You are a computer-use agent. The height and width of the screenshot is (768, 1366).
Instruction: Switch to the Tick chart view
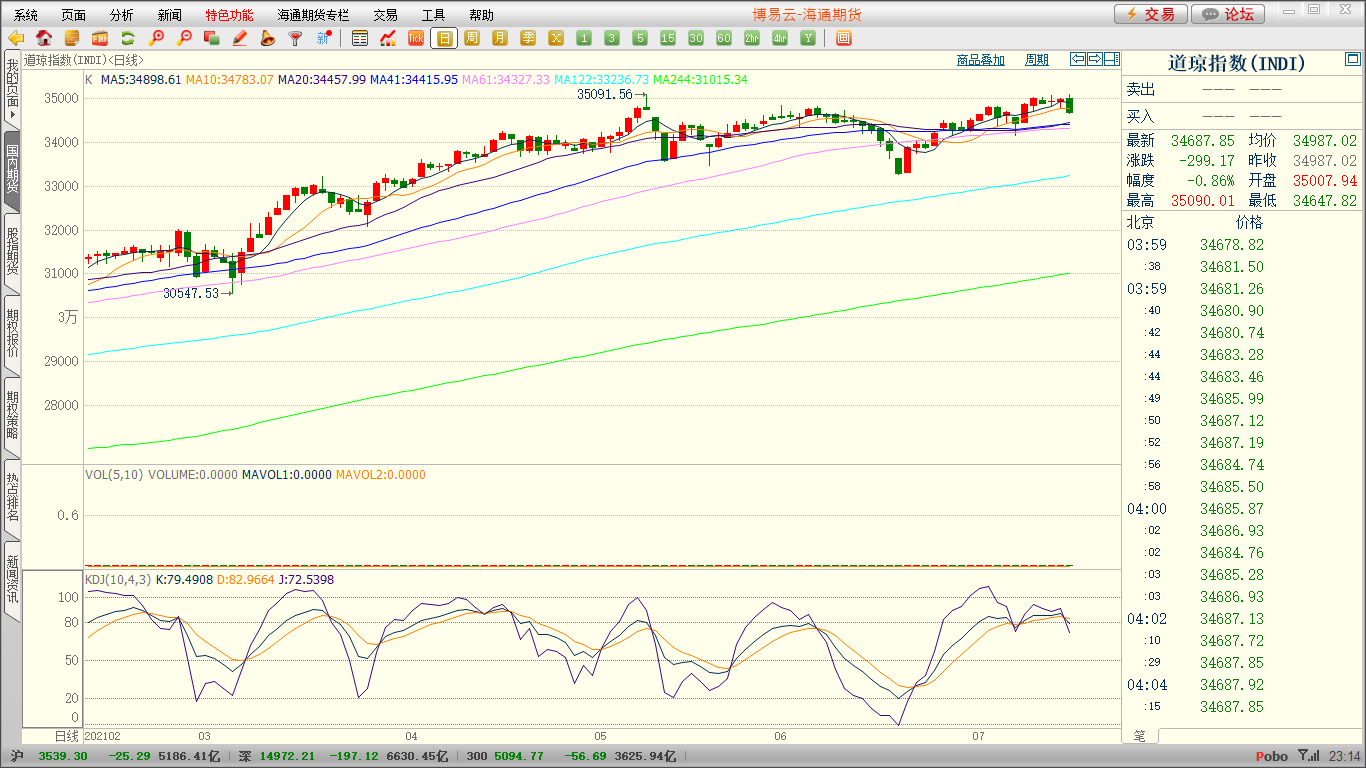click(x=416, y=38)
